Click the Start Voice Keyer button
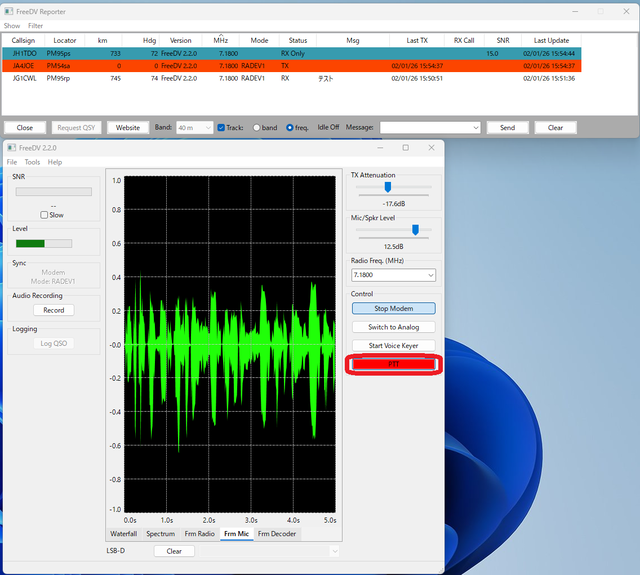This screenshot has height=575, width=640. pyautogui.click(x=392, y=345)
